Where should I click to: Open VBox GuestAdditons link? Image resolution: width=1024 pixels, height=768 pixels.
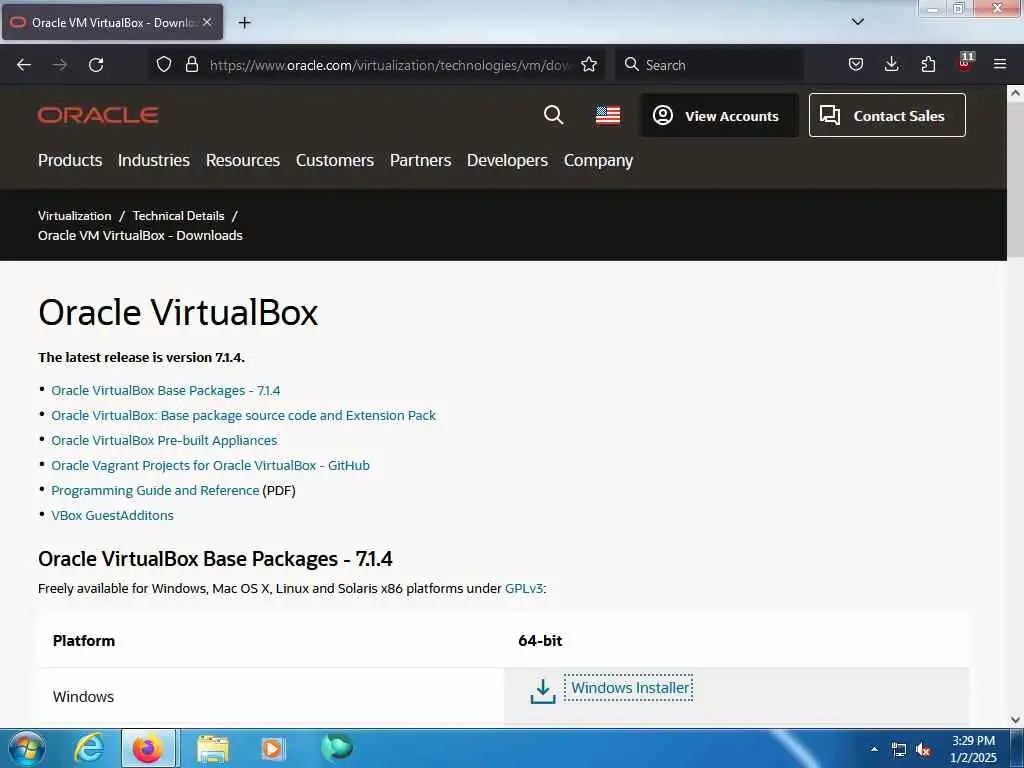[x=112, y=515]
